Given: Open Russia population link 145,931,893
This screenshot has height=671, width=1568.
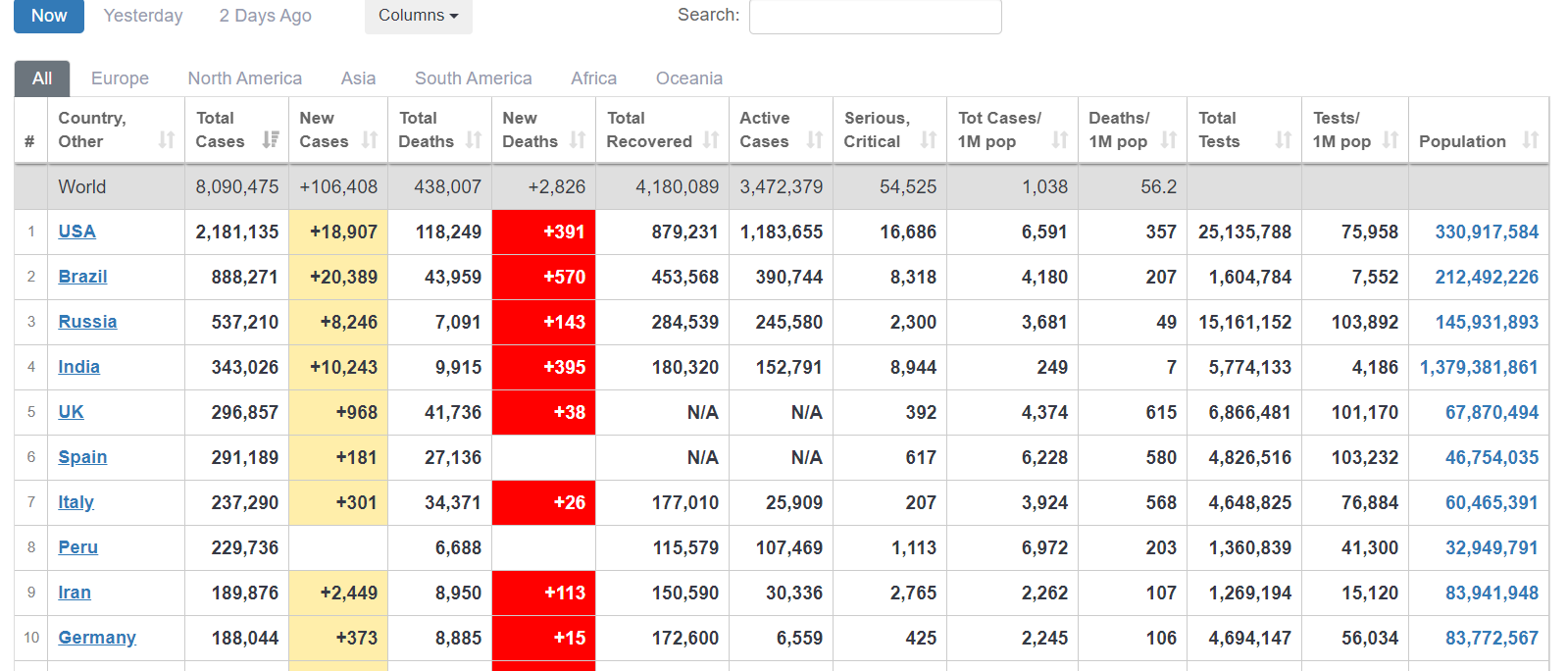Looking at the screenshot, I should point(1487,322).
